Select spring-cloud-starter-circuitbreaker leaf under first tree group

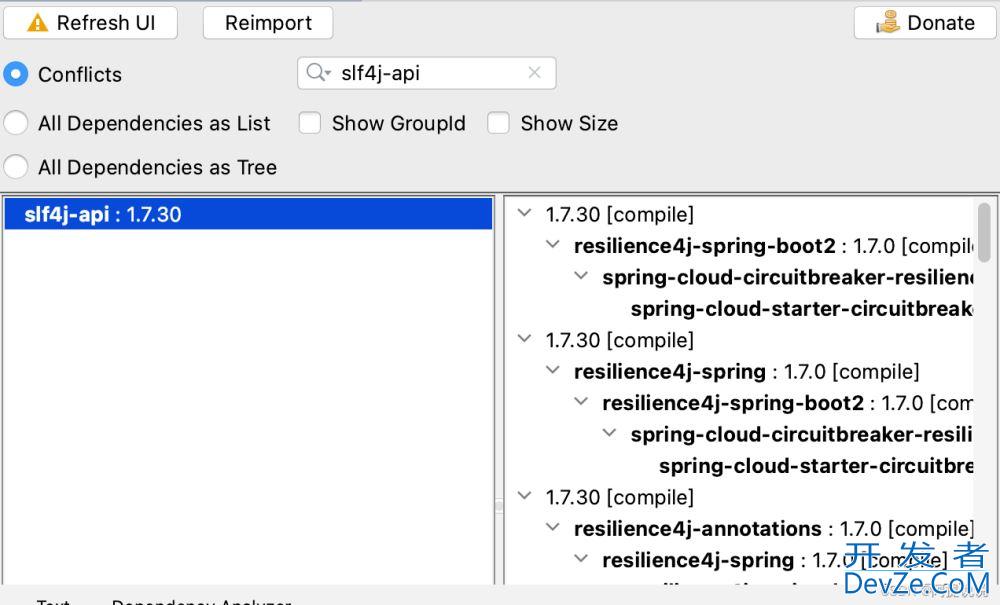(802, 309)
